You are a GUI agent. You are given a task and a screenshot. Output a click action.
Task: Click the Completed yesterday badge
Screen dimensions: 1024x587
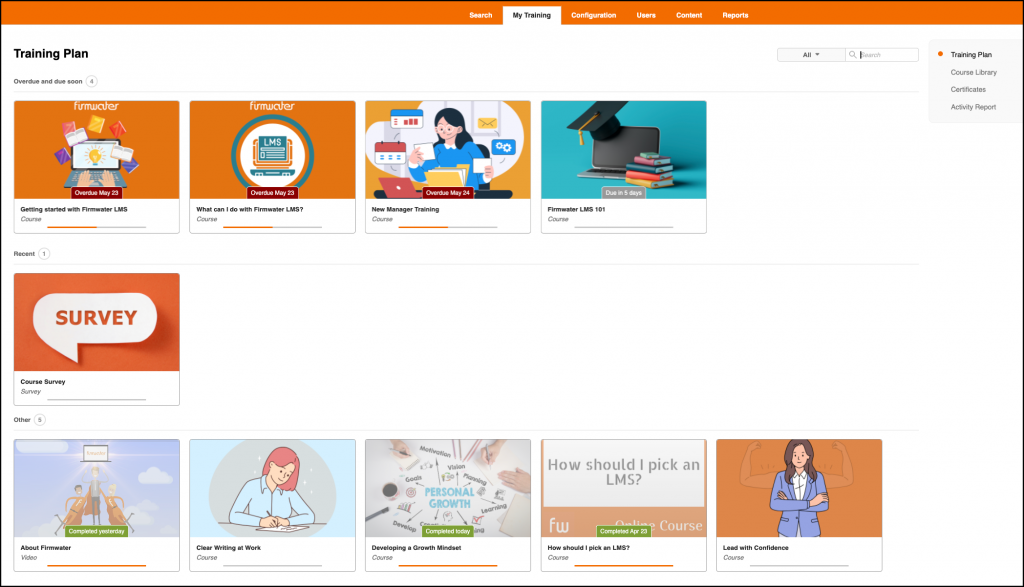pyautogui.click(x=97, y=531)
